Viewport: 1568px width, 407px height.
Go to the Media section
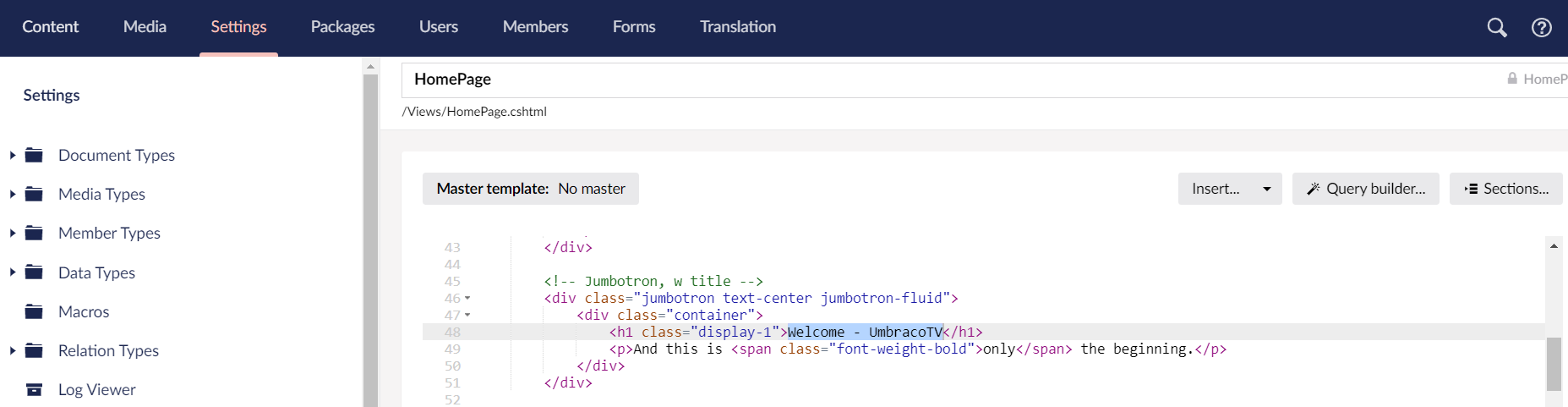pos(145,27)
